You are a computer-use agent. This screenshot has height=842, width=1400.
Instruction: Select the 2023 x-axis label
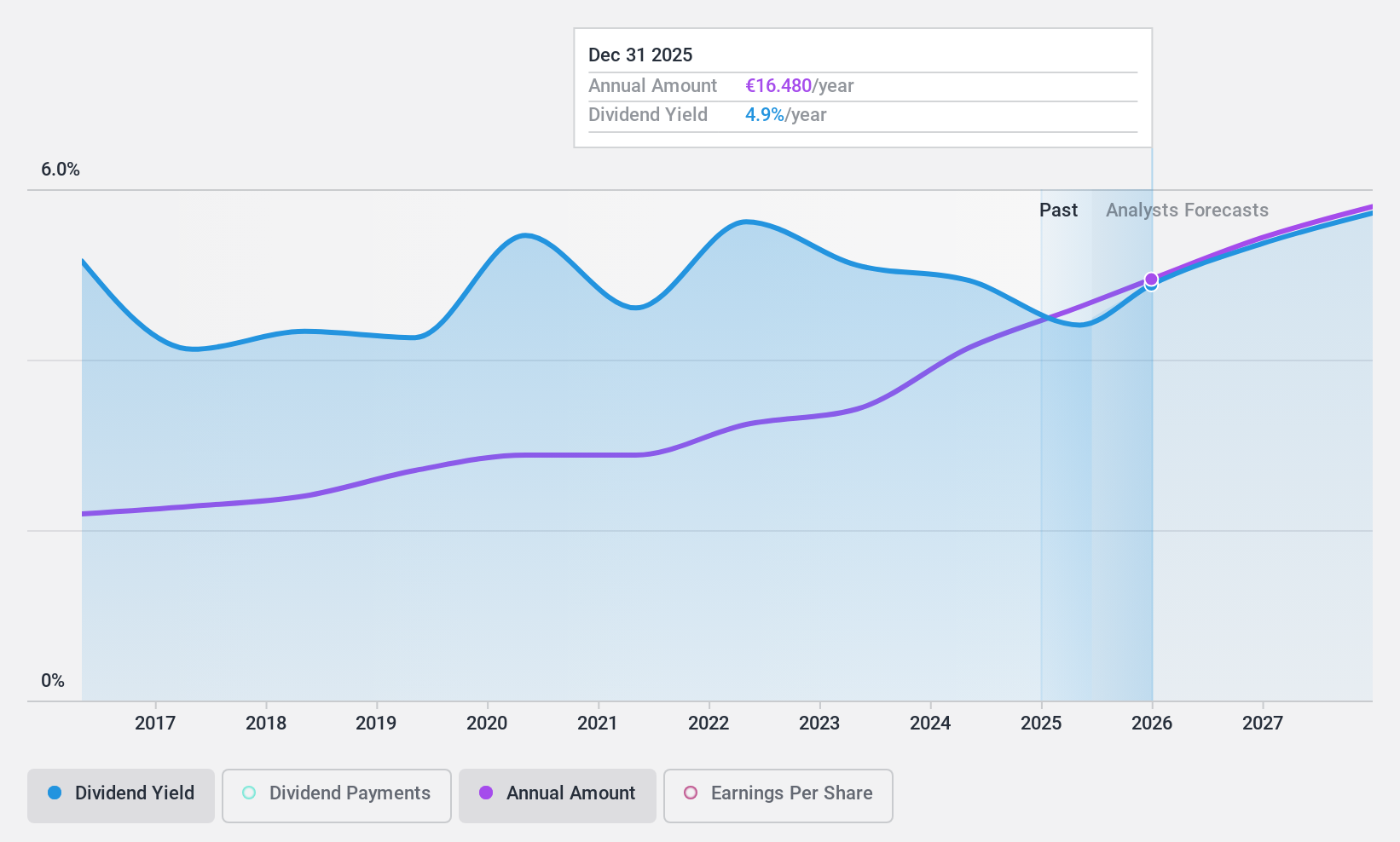pos(819,724)
